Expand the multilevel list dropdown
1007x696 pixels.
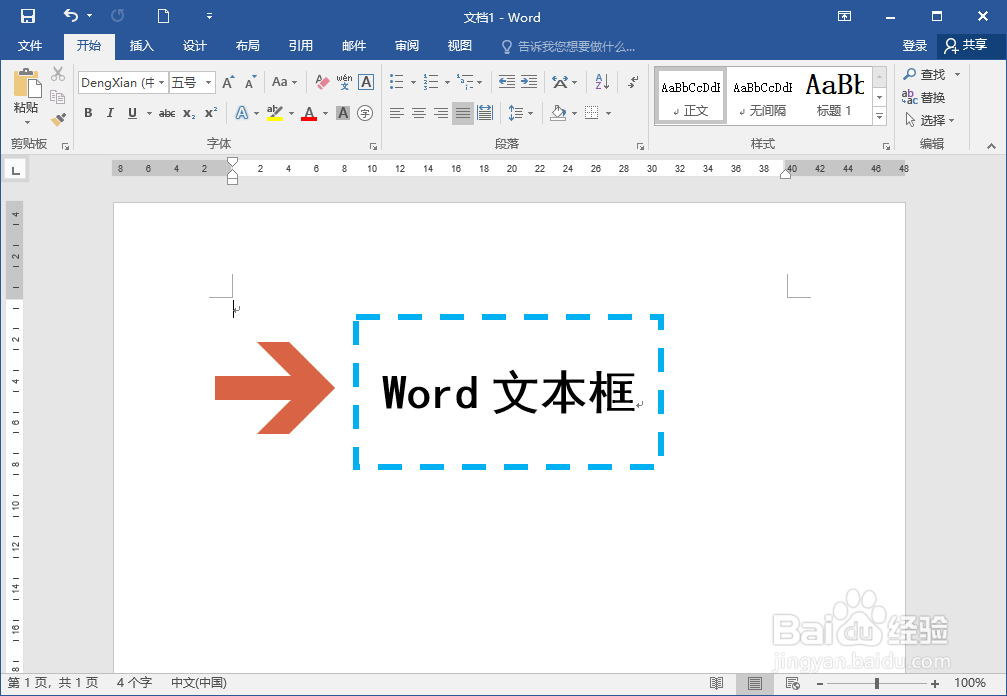point(479,82)
